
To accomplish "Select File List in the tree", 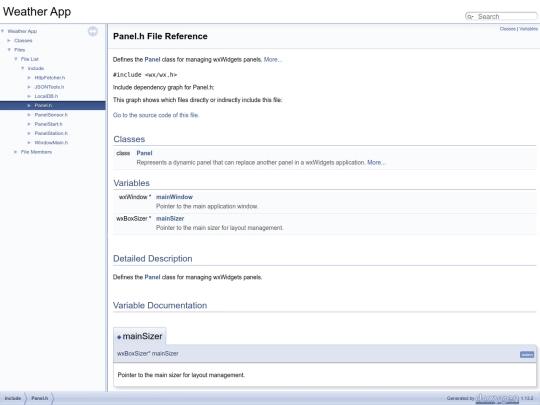I will tap(30, 59).
